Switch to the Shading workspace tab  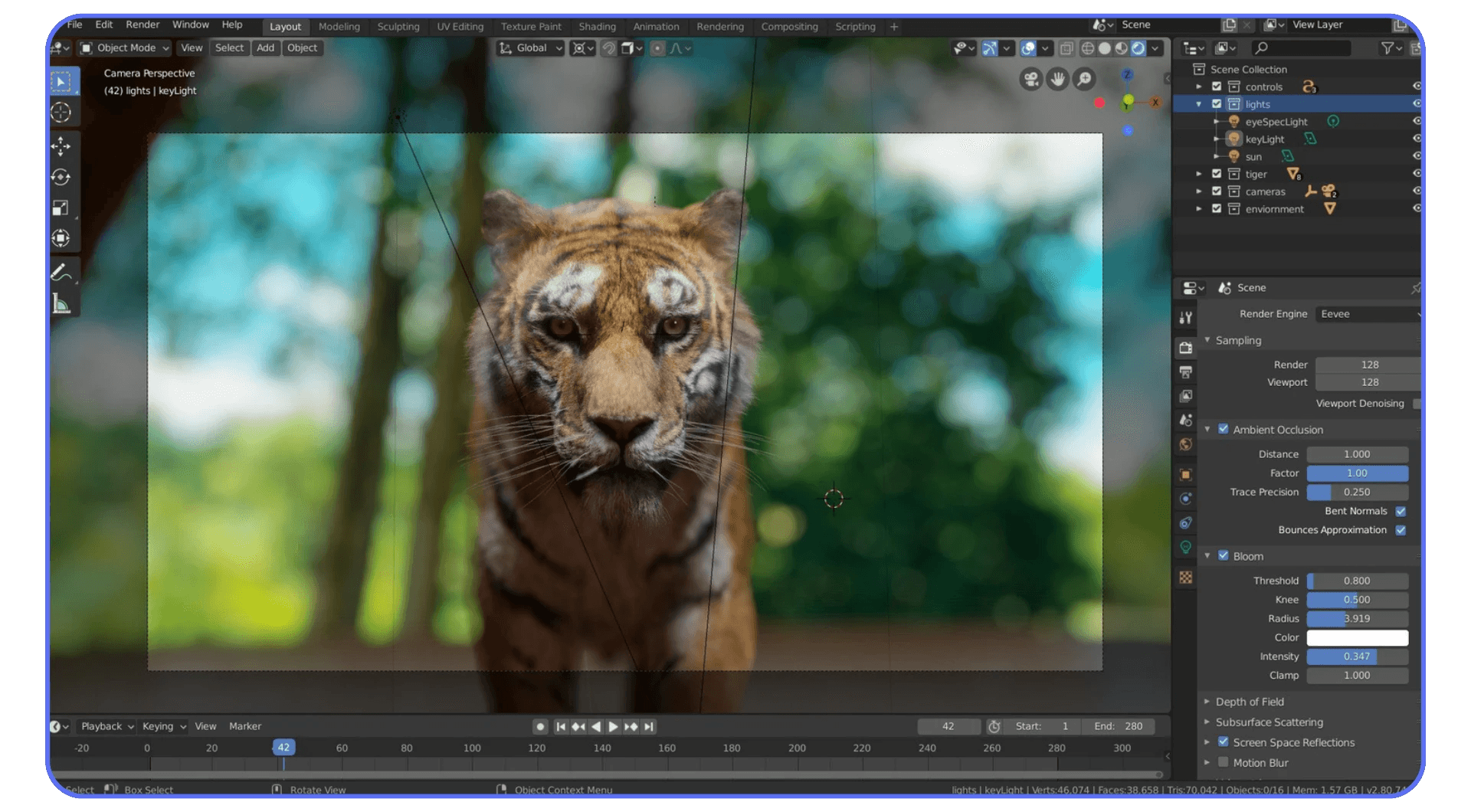(598, 26)
